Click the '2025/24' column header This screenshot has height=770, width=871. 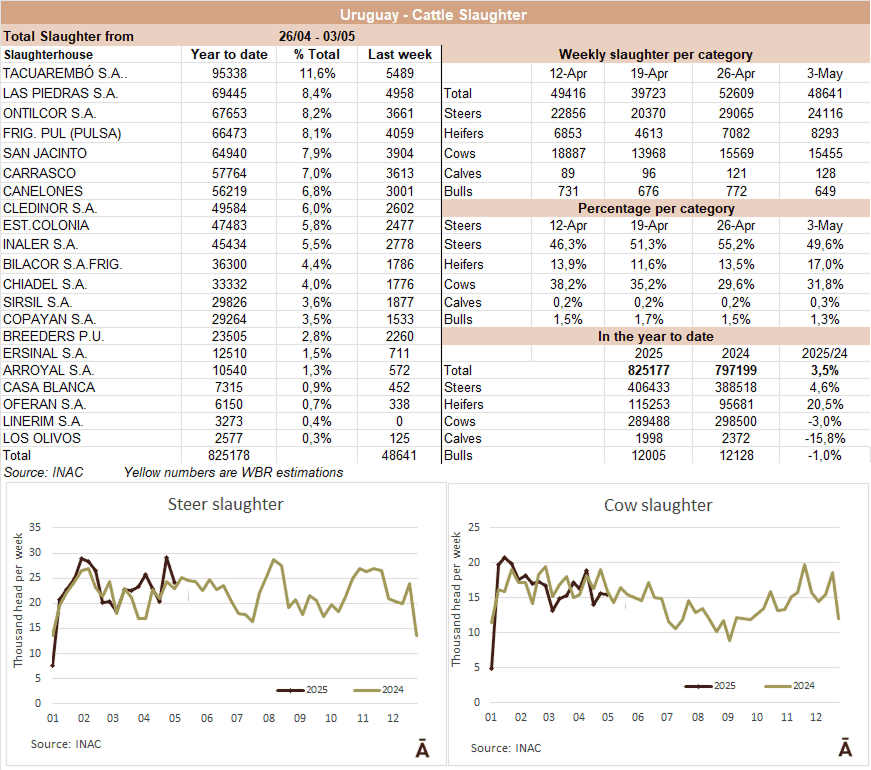[x=824, y=353]
